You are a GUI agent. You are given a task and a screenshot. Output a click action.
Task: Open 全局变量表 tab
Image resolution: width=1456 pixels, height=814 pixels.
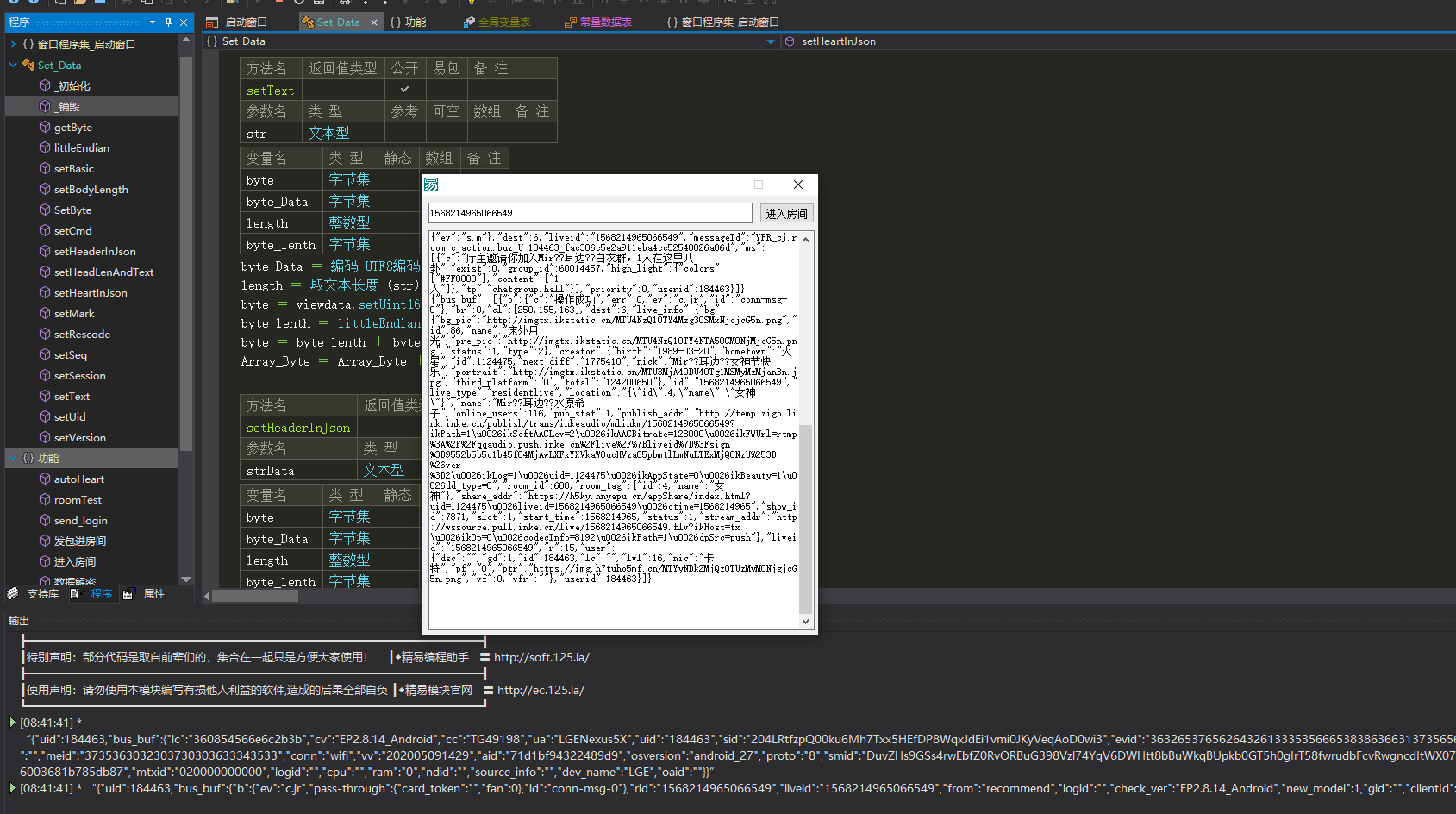tap(497, 22)
